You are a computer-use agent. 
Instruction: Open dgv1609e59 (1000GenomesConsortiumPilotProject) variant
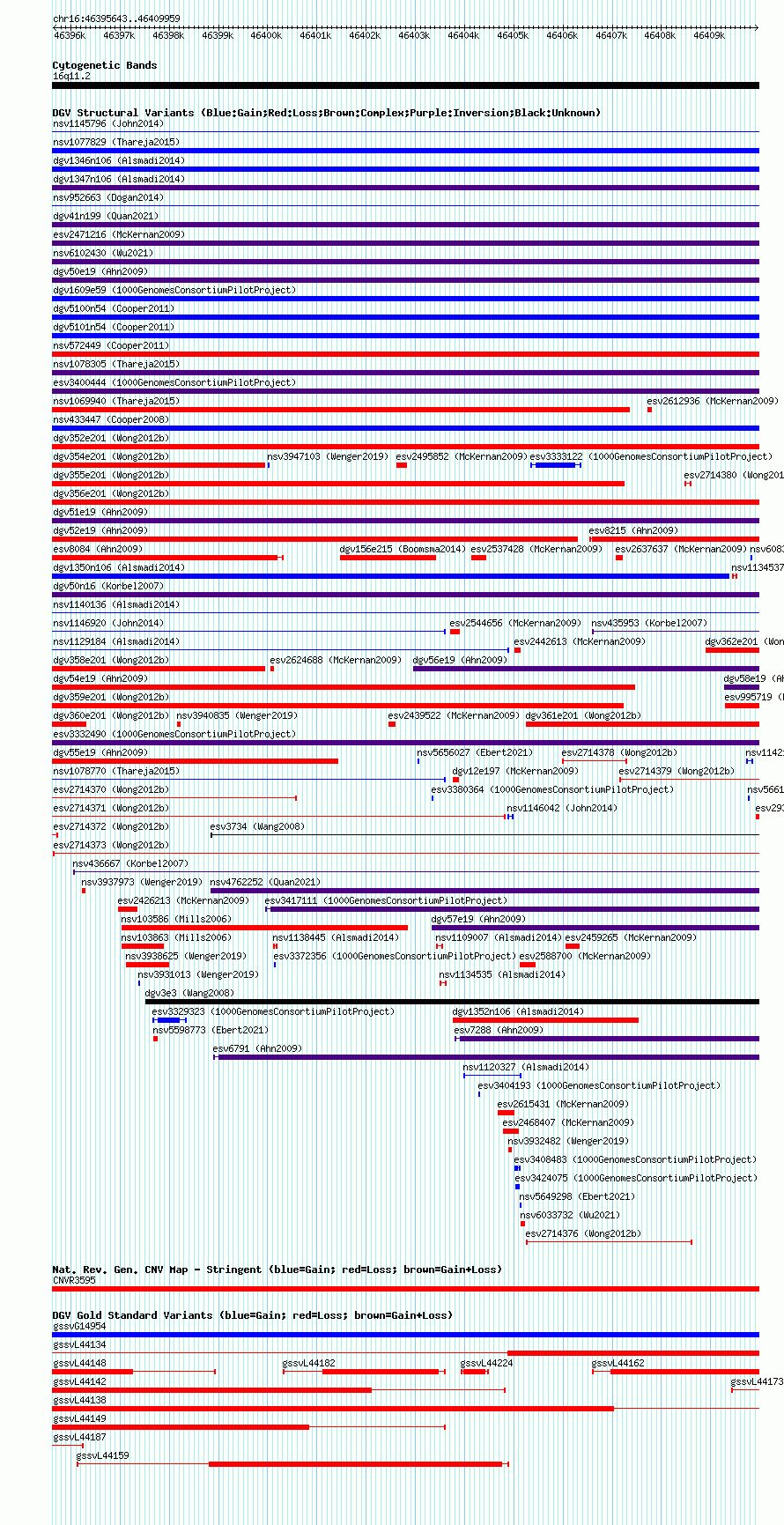click(174, 290)
